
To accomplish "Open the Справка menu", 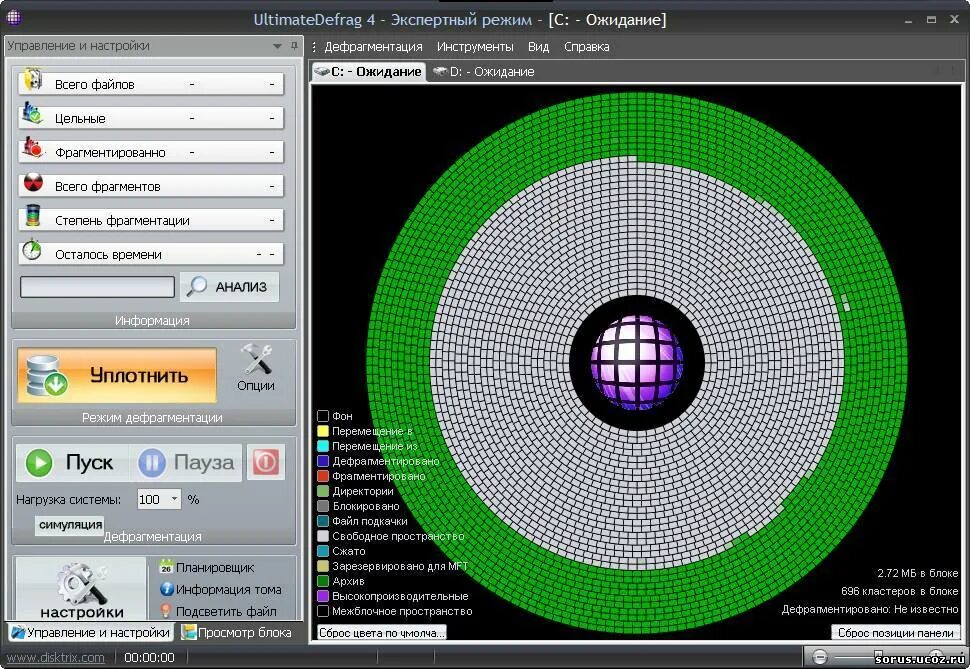I will coord(586,46).
